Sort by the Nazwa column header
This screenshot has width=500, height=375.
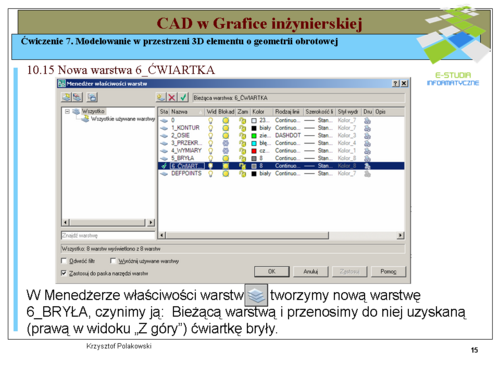tap(187, 112)
